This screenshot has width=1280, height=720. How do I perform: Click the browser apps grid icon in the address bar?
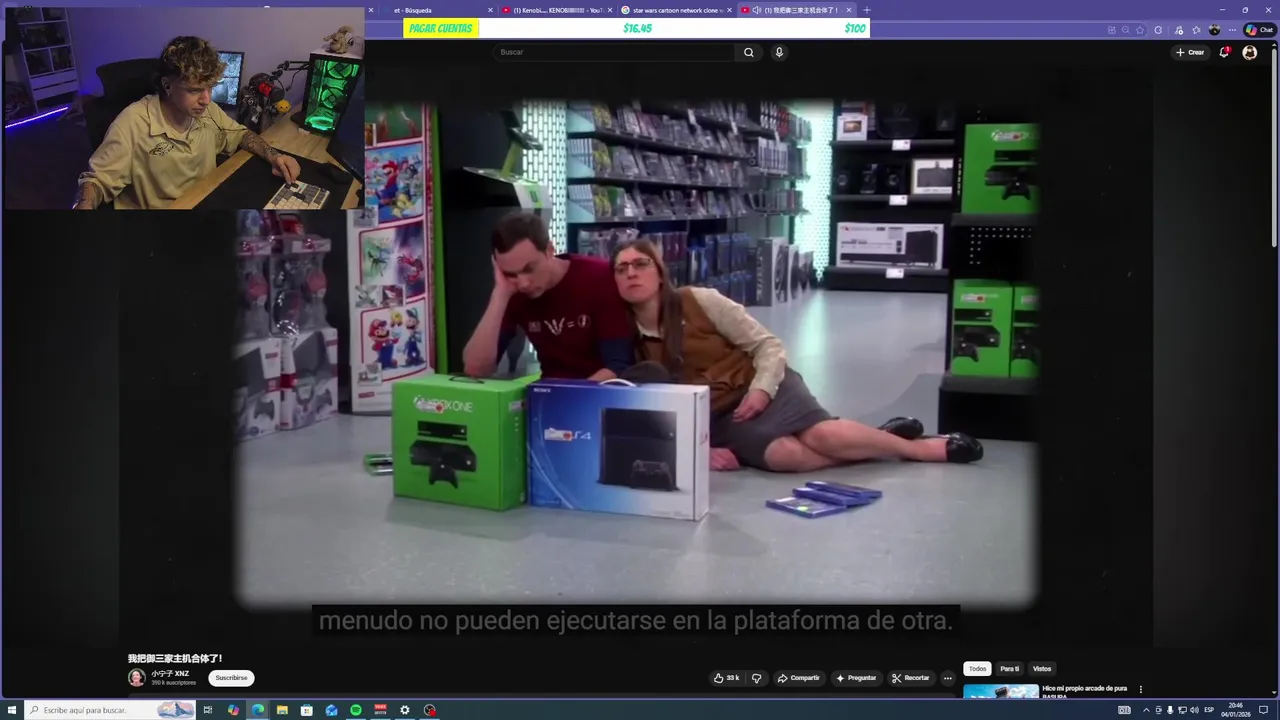click(1112, 30)
